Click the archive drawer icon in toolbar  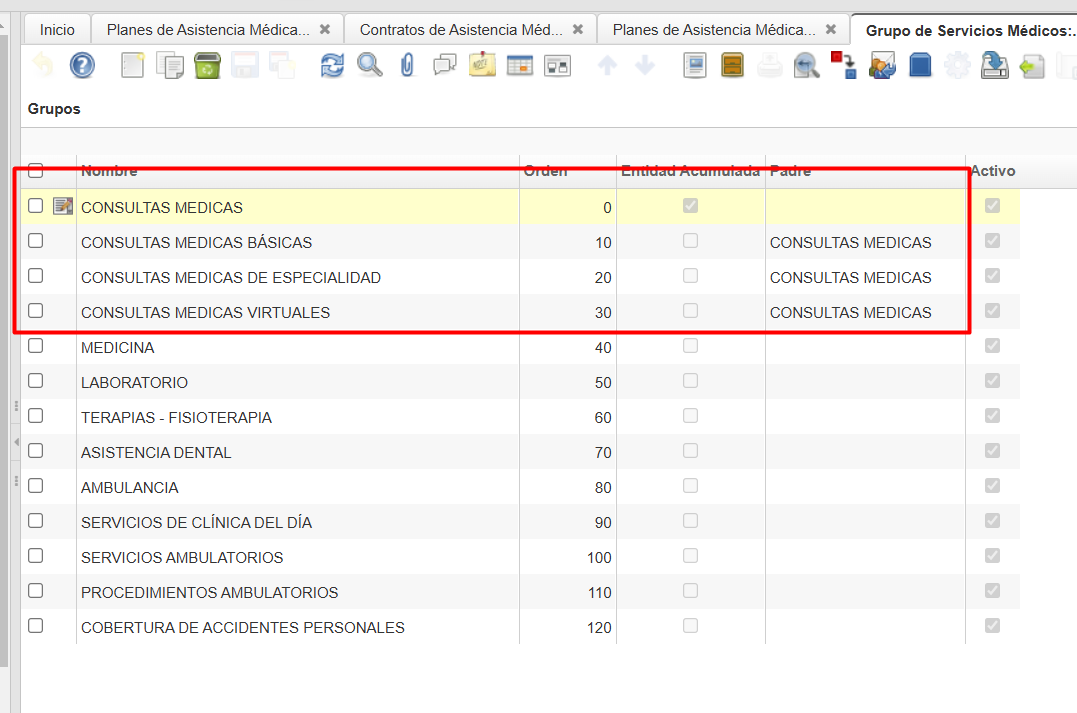click(x=733, y=66)
